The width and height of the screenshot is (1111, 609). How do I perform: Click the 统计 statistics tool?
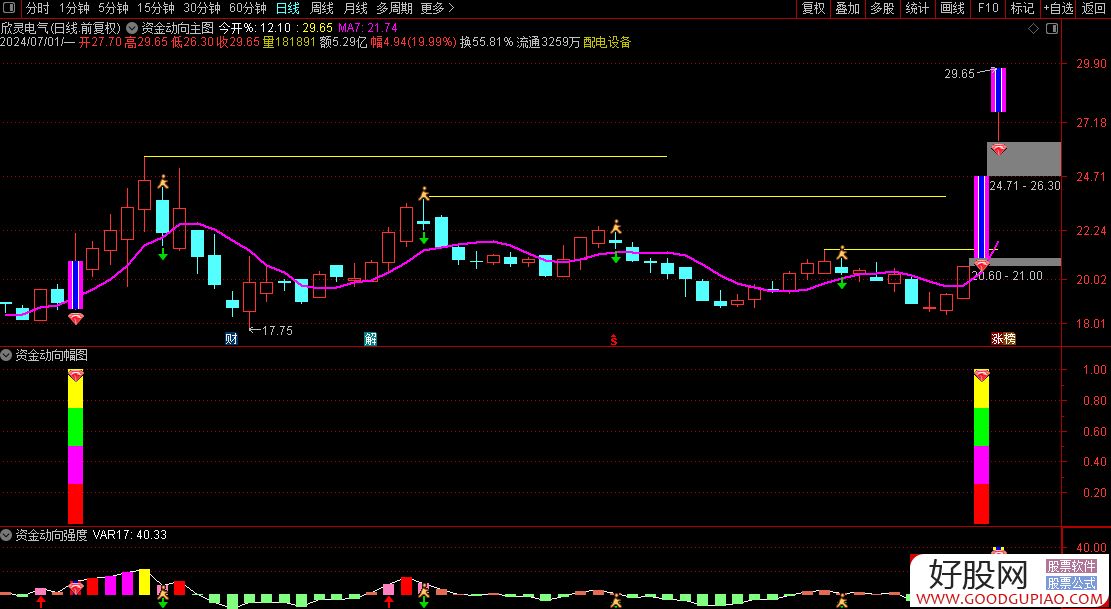[915, 8]
